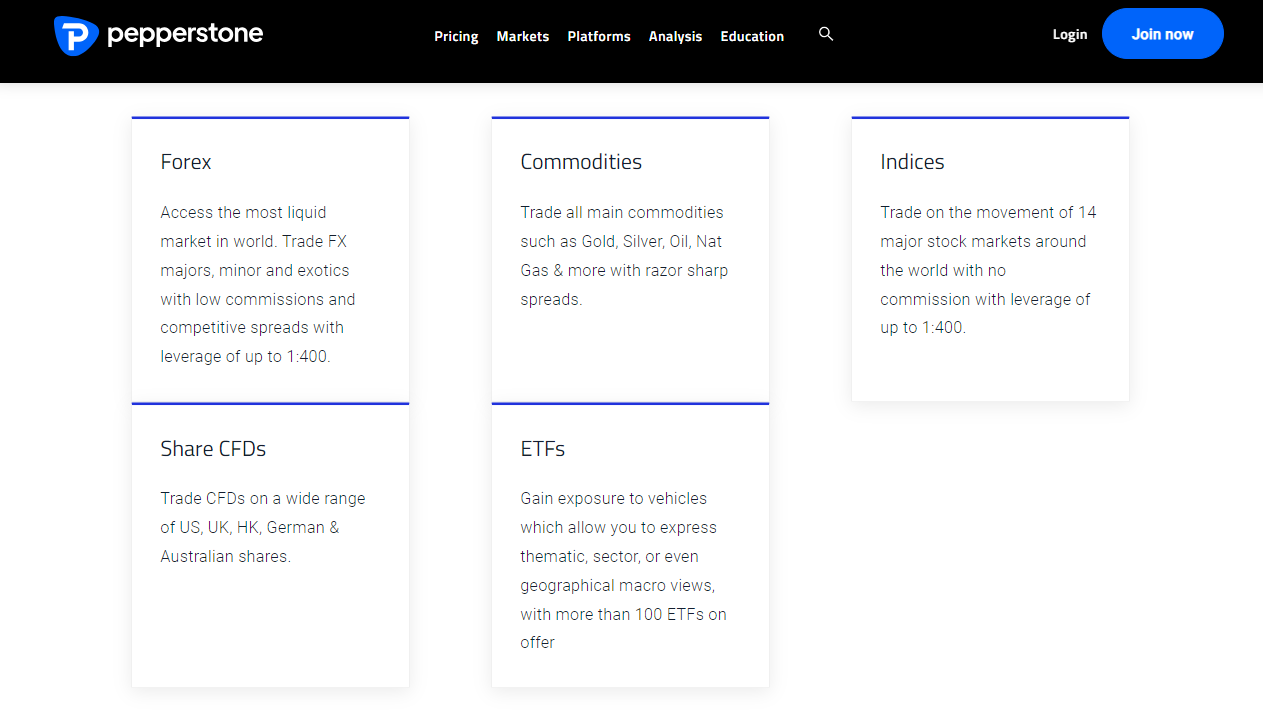Click the Forex heading

(186, 161)
